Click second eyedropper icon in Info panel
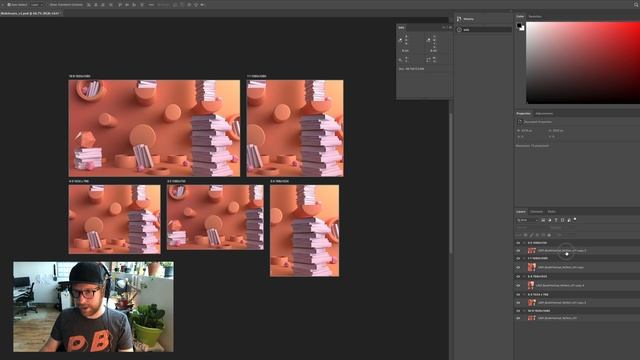This screenshot has height=360, width=640. tap(428, 40)
